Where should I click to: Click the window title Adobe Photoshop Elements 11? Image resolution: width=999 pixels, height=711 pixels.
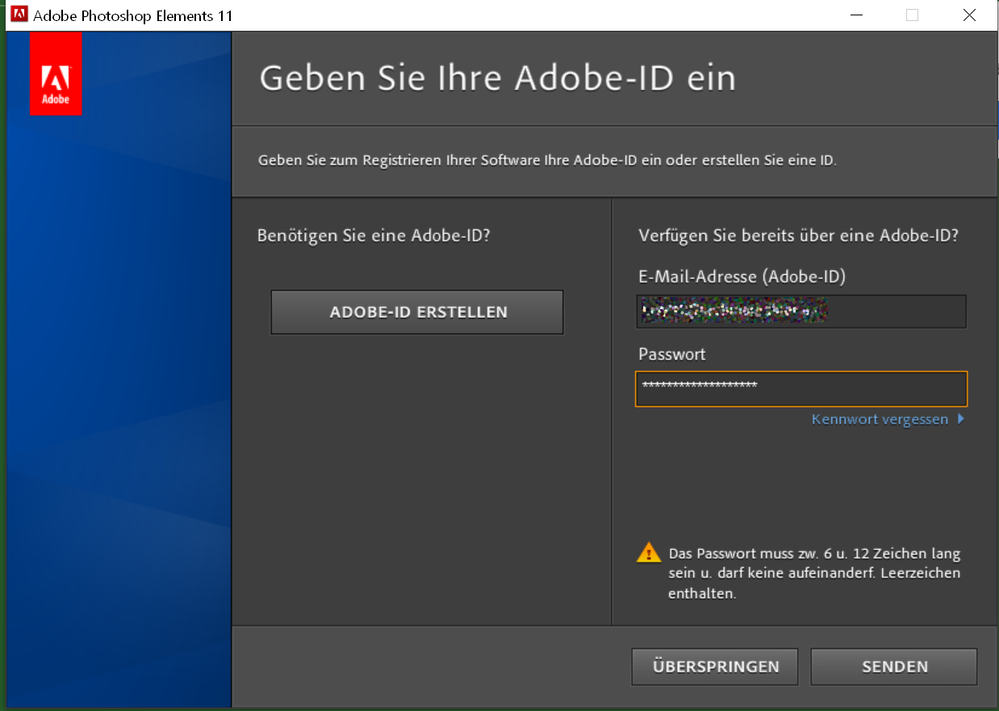point(133,16)
